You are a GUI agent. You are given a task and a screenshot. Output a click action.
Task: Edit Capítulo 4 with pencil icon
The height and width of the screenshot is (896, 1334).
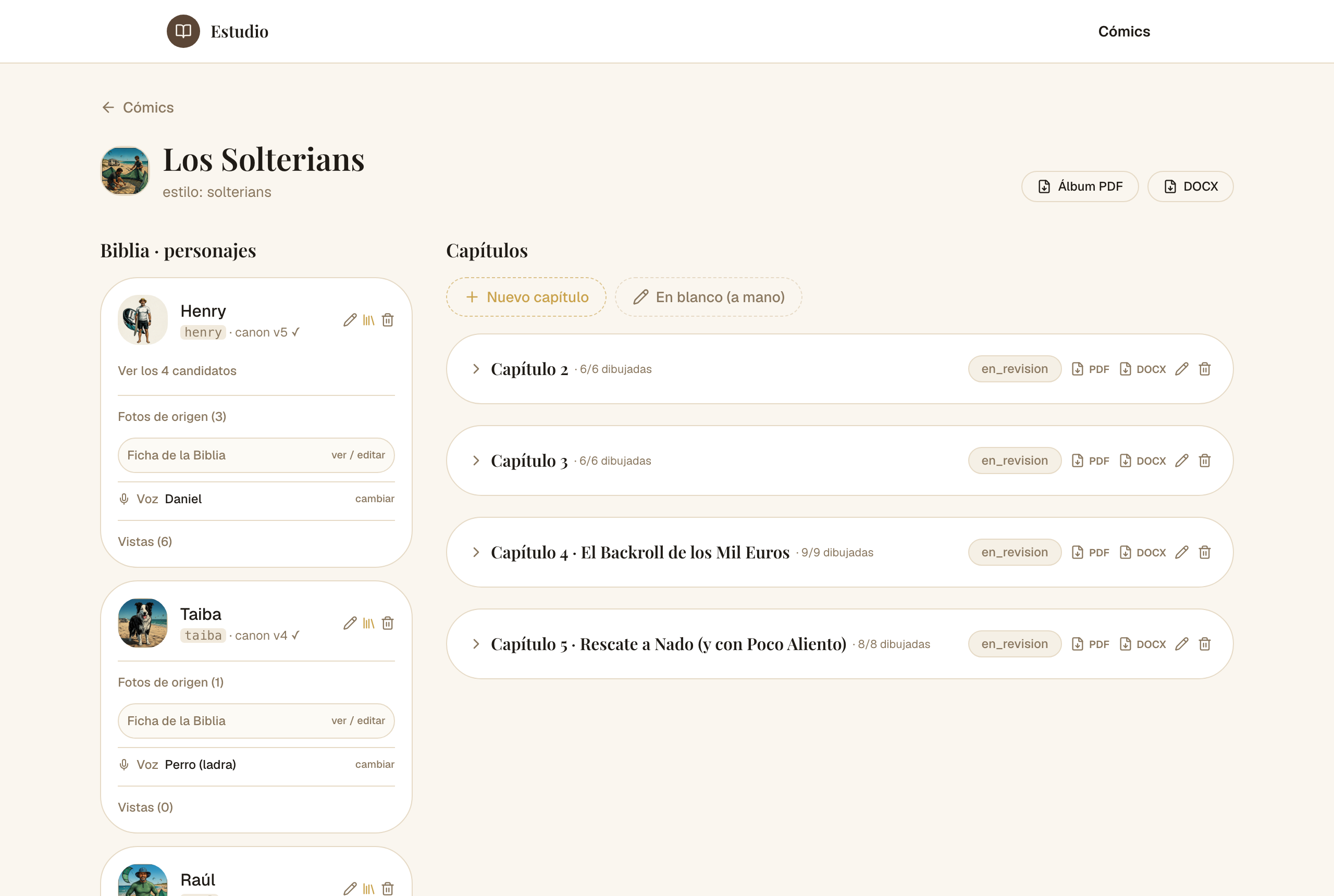(1181, 553)
